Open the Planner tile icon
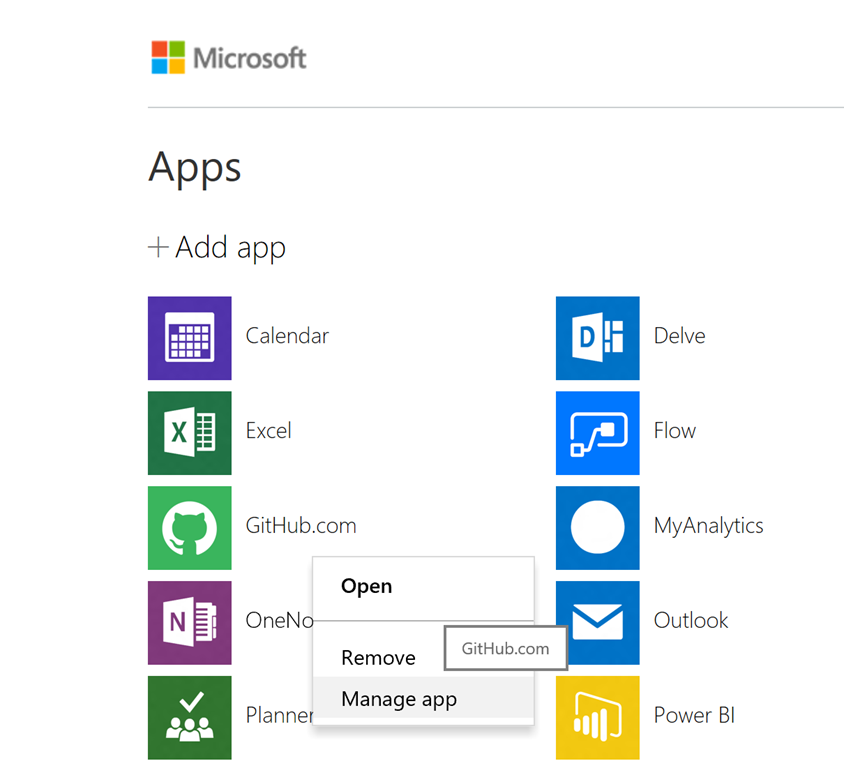 189,717
